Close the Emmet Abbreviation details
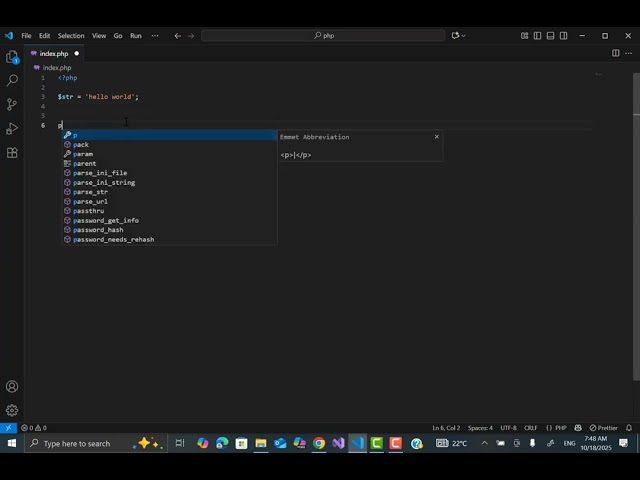 (x=437, y=137)
